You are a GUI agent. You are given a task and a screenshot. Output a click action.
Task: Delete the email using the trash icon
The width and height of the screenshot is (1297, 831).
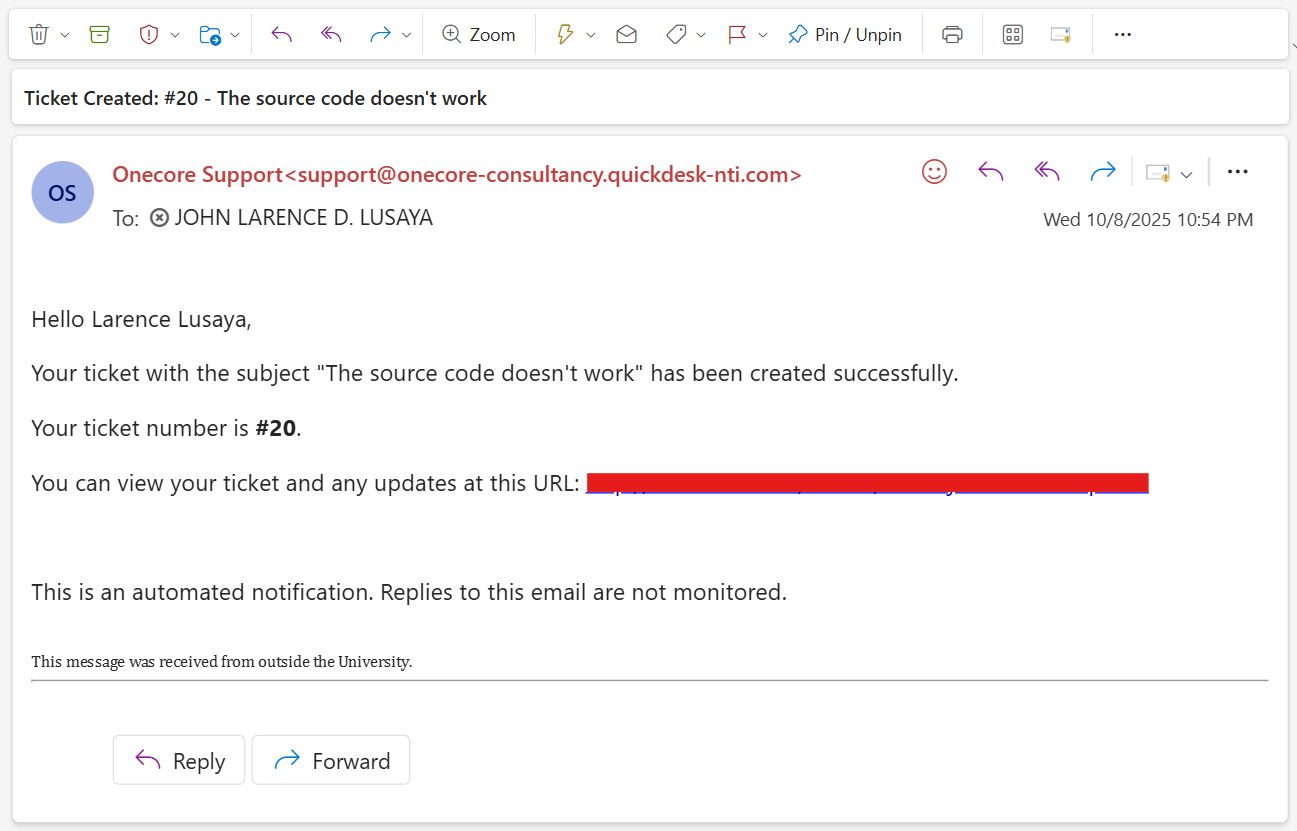(37, 33)
